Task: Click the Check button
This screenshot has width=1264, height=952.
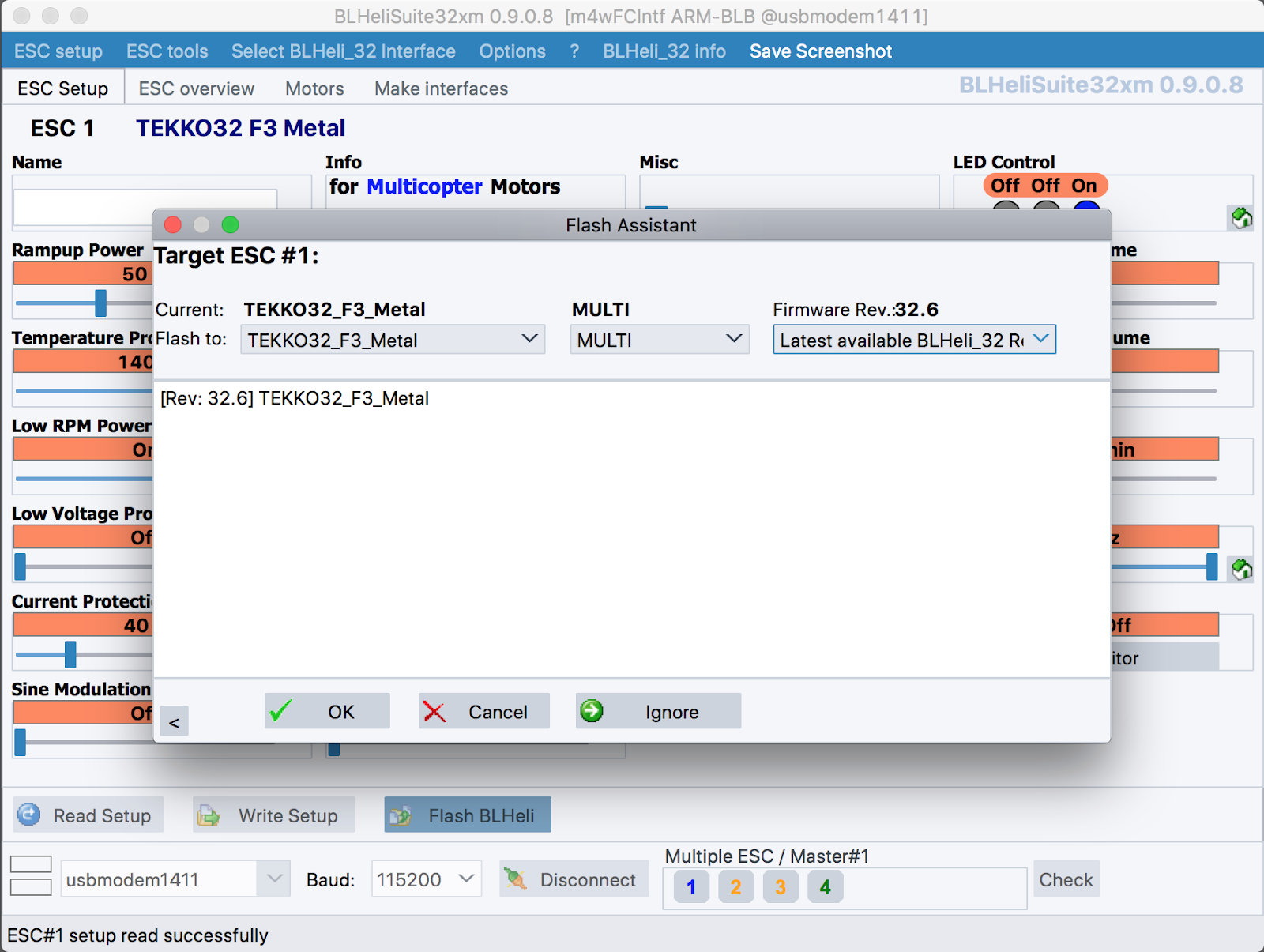Action: 1066,879
